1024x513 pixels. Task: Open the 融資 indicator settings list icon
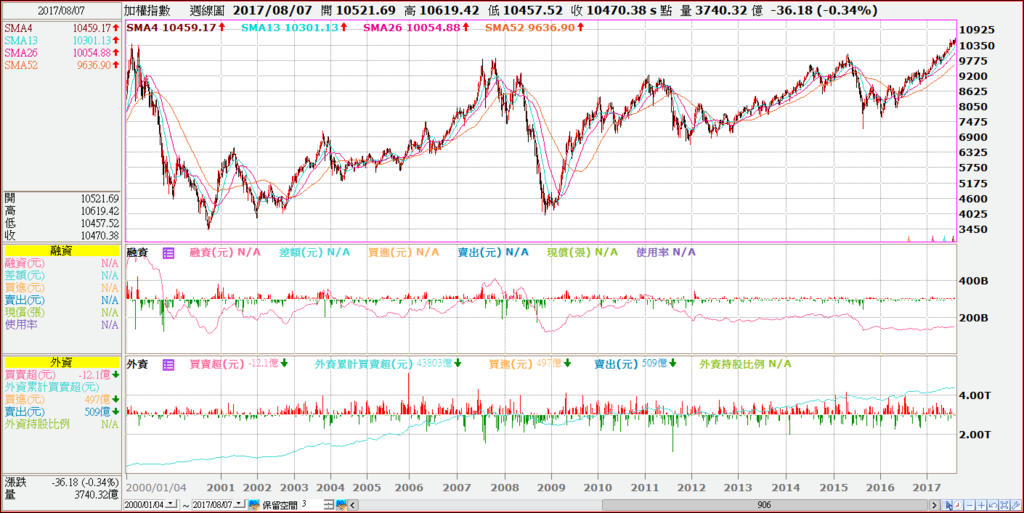168,253
